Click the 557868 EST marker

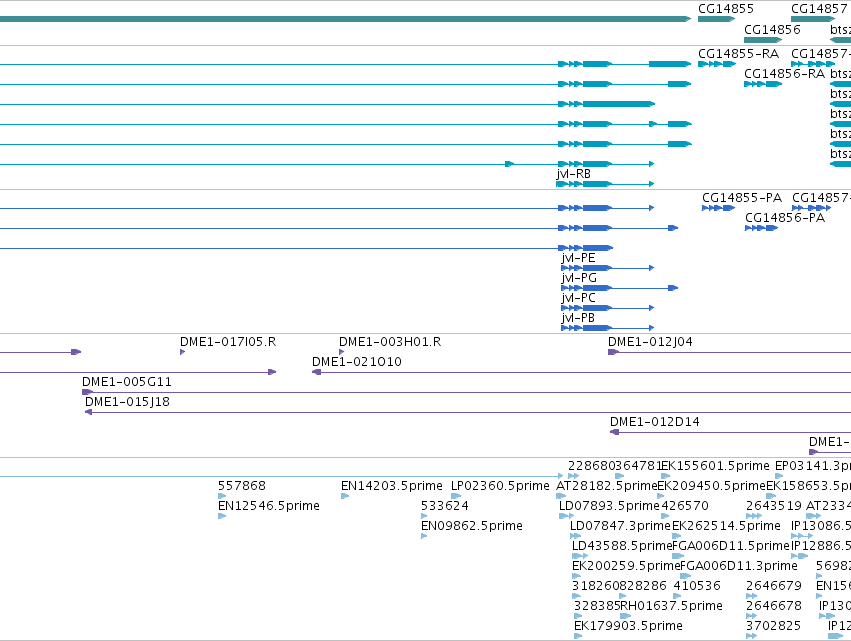pyautogui.click(x=222, y=496)
